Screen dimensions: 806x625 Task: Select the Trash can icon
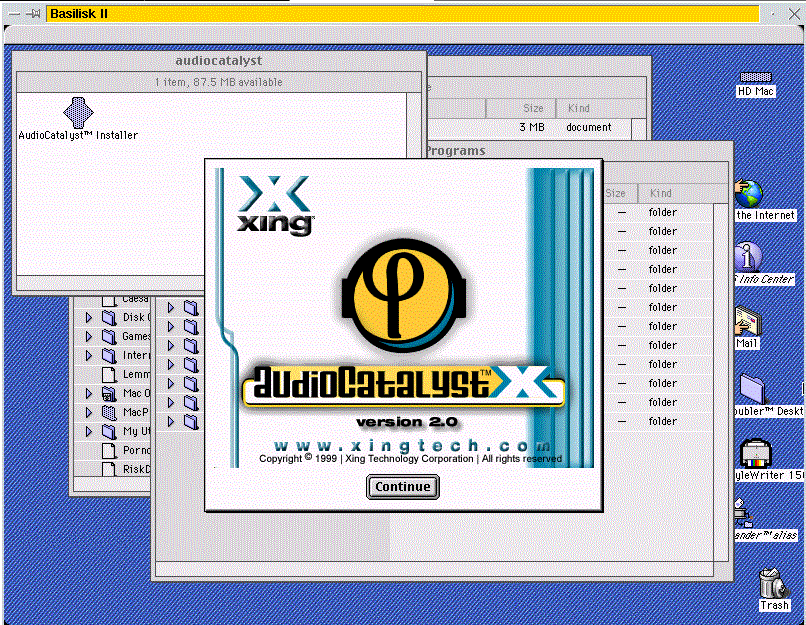click(x=774, y=583)
